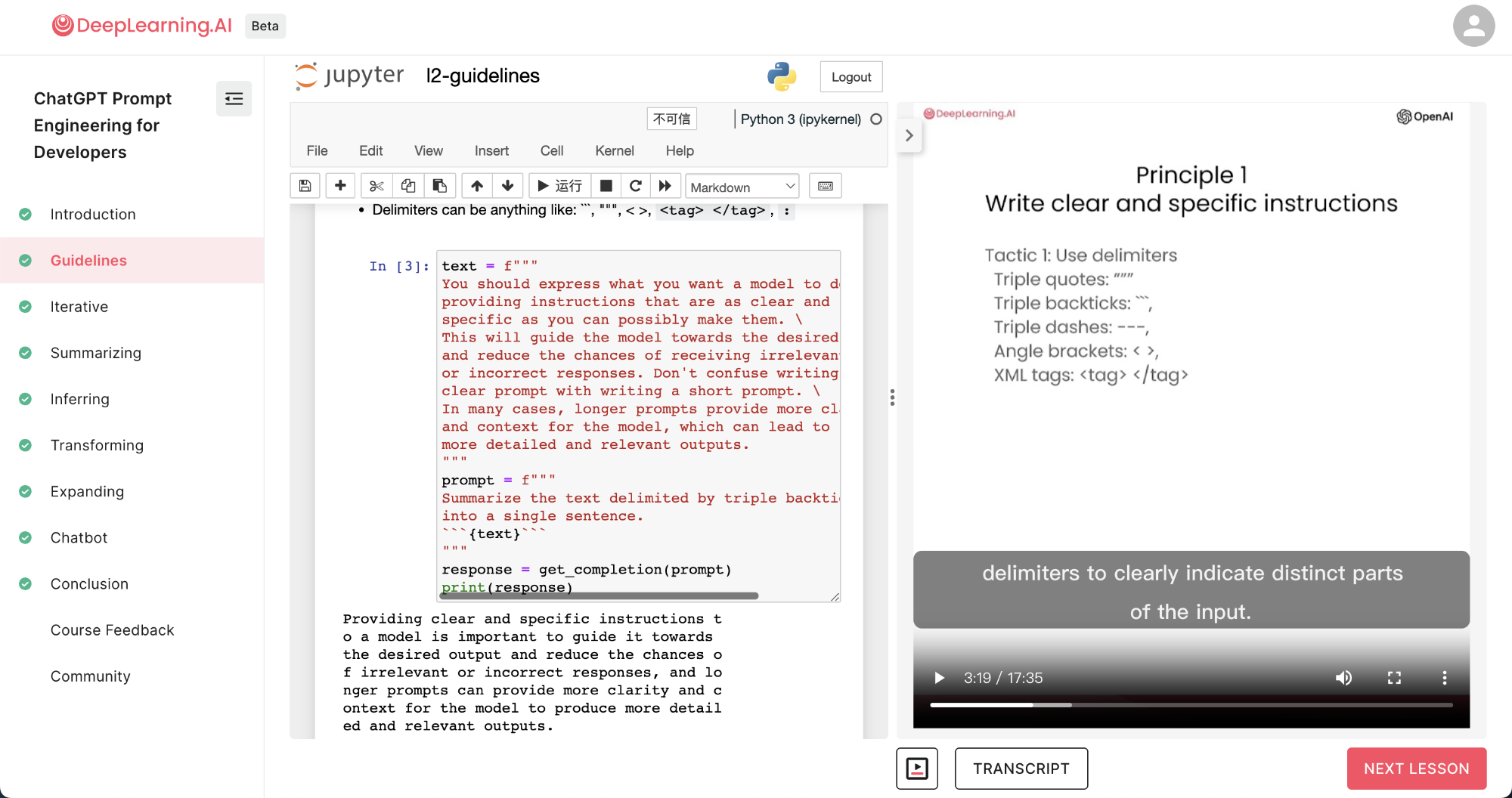
Task: Seek in the video progress bar
Action: coord(1191,705)
